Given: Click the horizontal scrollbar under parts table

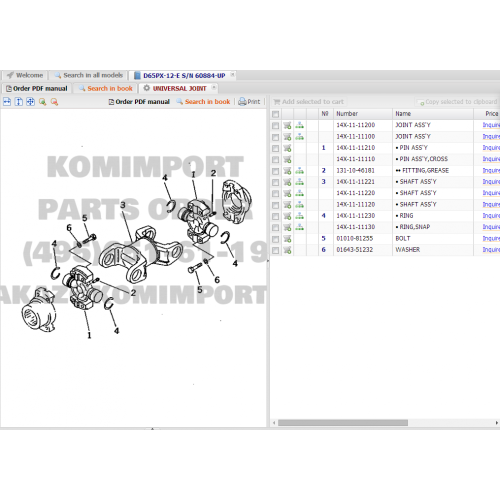Looking at the screenshot, I should [343, 423].
